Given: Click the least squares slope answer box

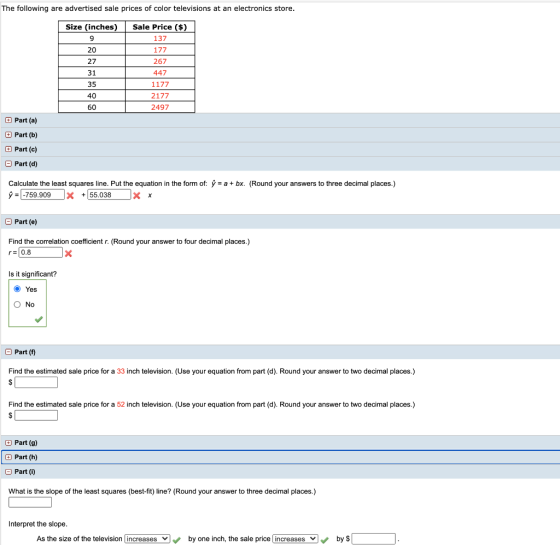Looking at the screenshot, I should point(30,502).
